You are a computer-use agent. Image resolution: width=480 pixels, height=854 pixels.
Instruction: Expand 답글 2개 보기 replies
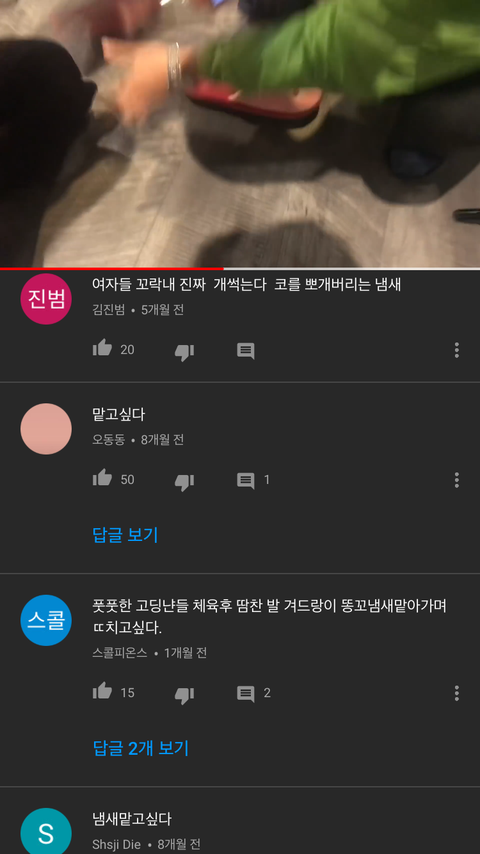pos(141,748)
